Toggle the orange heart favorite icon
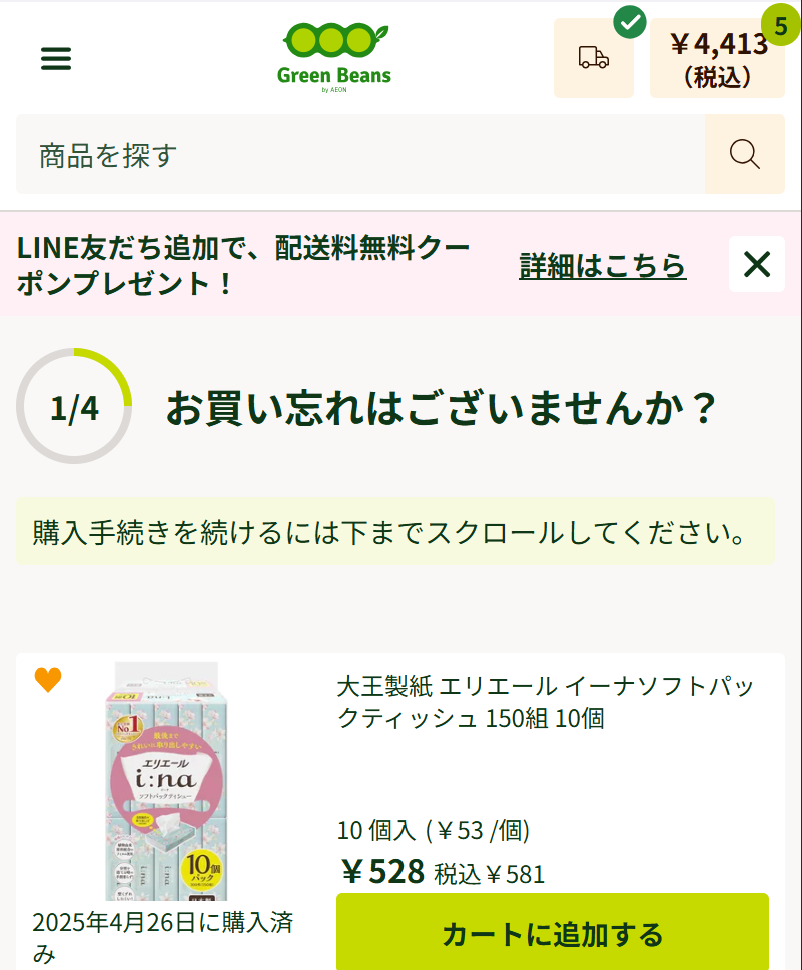 click(x=48, y=680)
